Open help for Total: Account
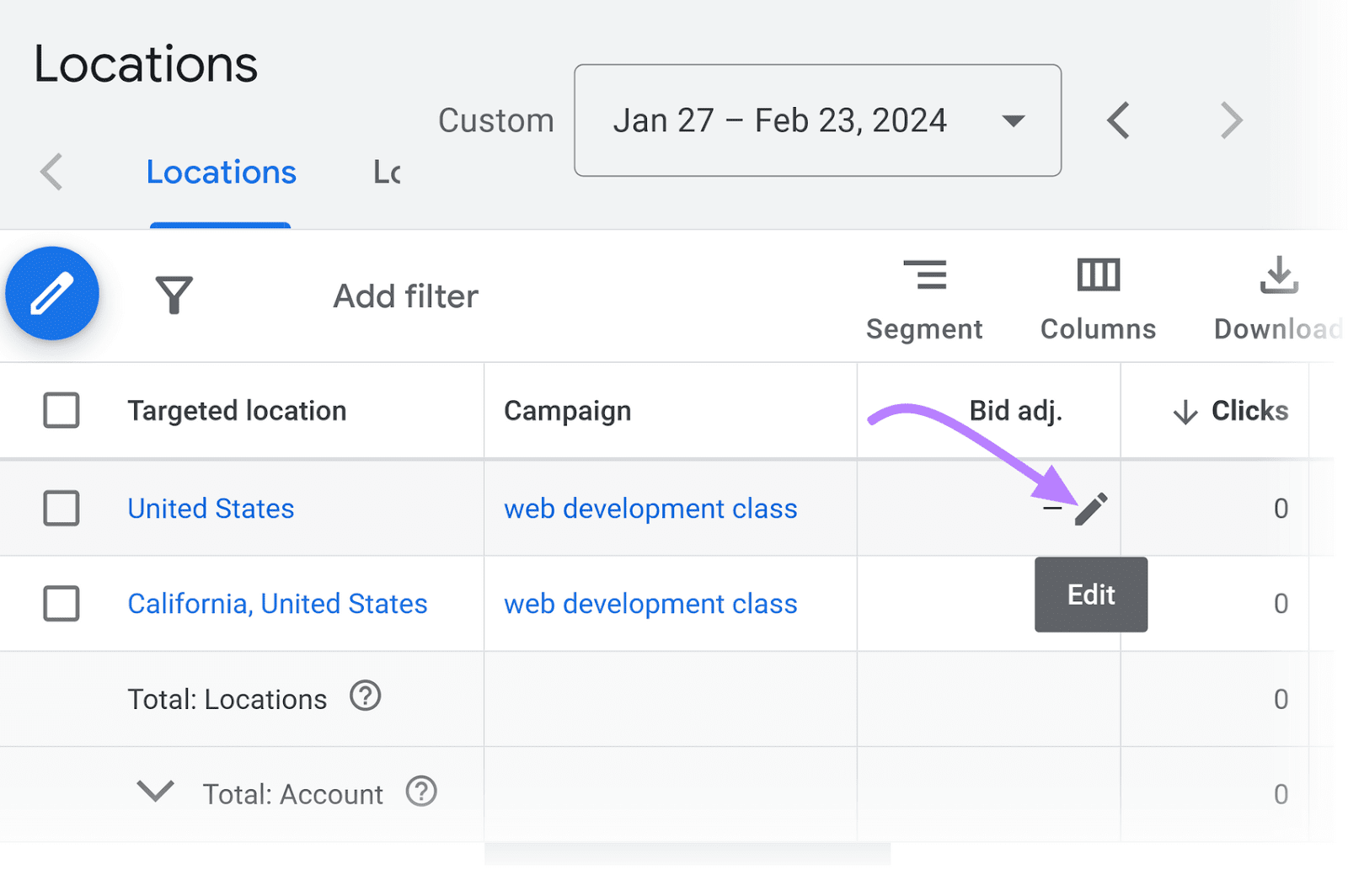 point(421,792)
